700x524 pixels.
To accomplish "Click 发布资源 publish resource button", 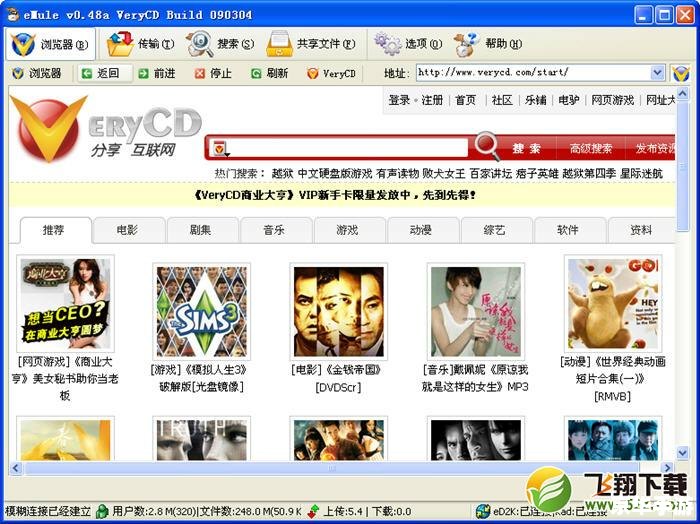I will coord(654,148).
